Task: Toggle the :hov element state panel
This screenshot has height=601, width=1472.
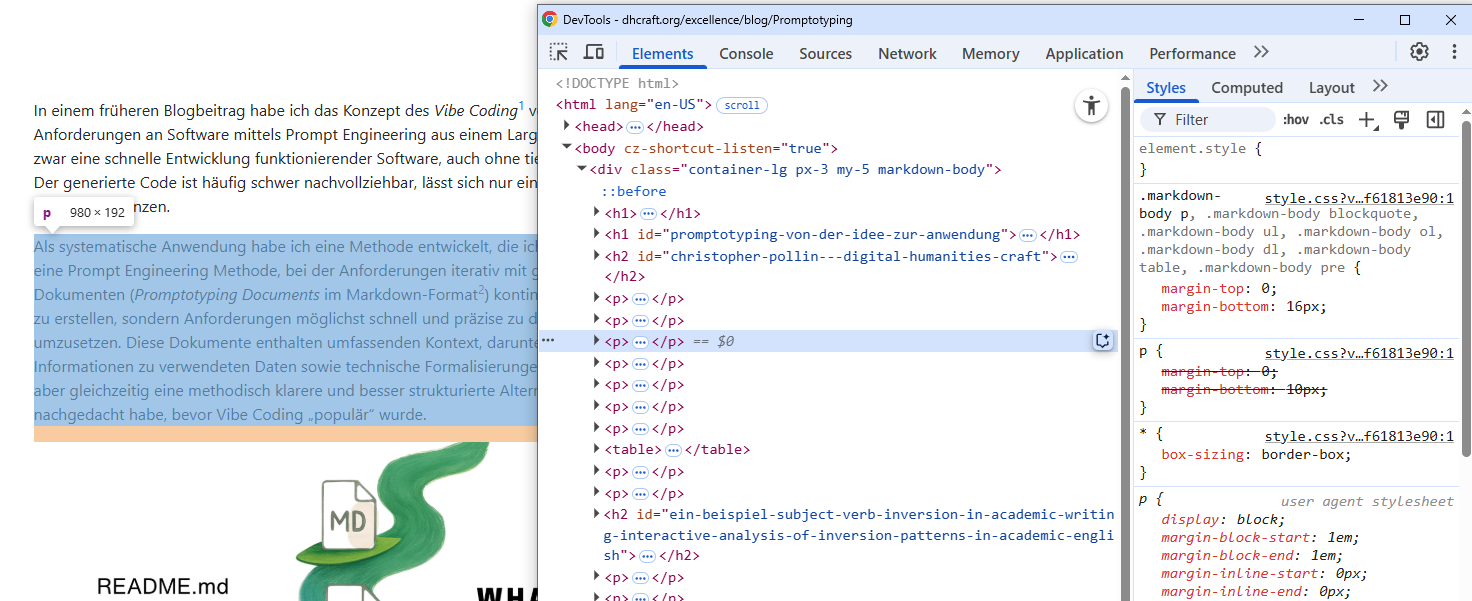Action: (x=1295, y=120)
